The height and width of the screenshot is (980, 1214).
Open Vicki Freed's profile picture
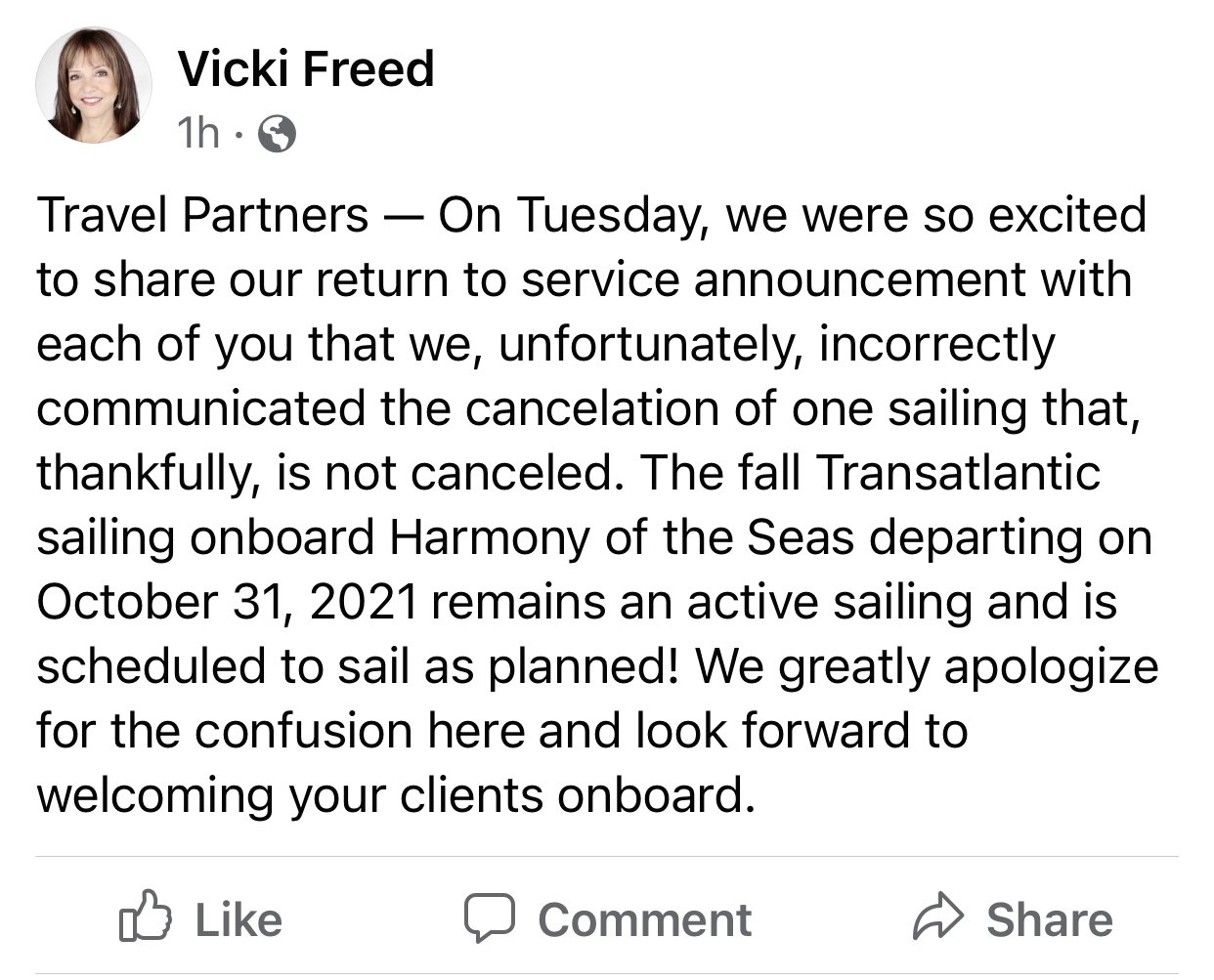(x=94, y=87)
